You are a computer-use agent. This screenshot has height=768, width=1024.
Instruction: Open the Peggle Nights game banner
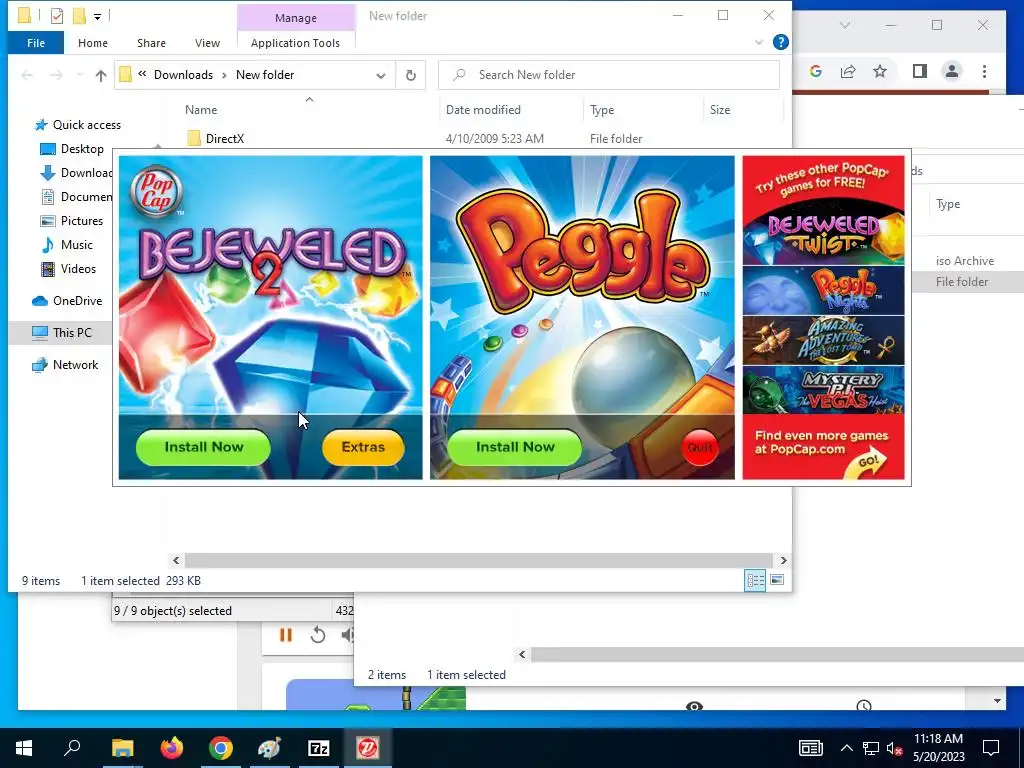[x=824, y=291]
